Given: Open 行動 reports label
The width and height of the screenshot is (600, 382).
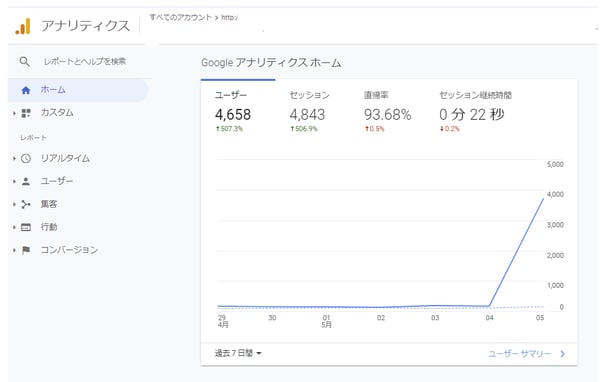Looking at the screenshot, I should (x=49, y=227).
